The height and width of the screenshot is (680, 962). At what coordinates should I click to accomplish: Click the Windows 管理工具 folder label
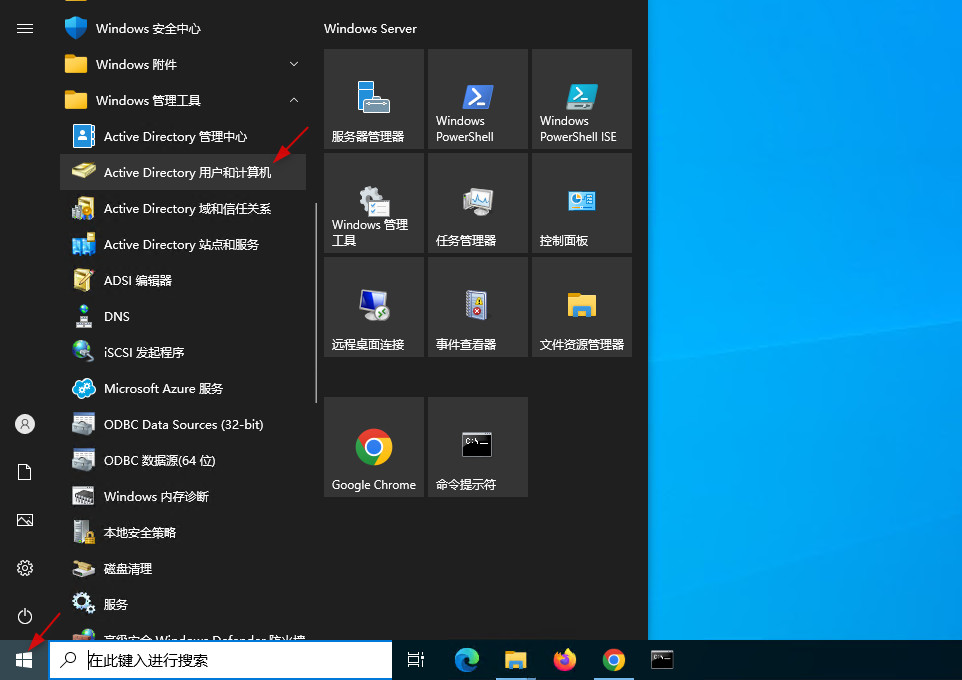[x=148, y=100]
